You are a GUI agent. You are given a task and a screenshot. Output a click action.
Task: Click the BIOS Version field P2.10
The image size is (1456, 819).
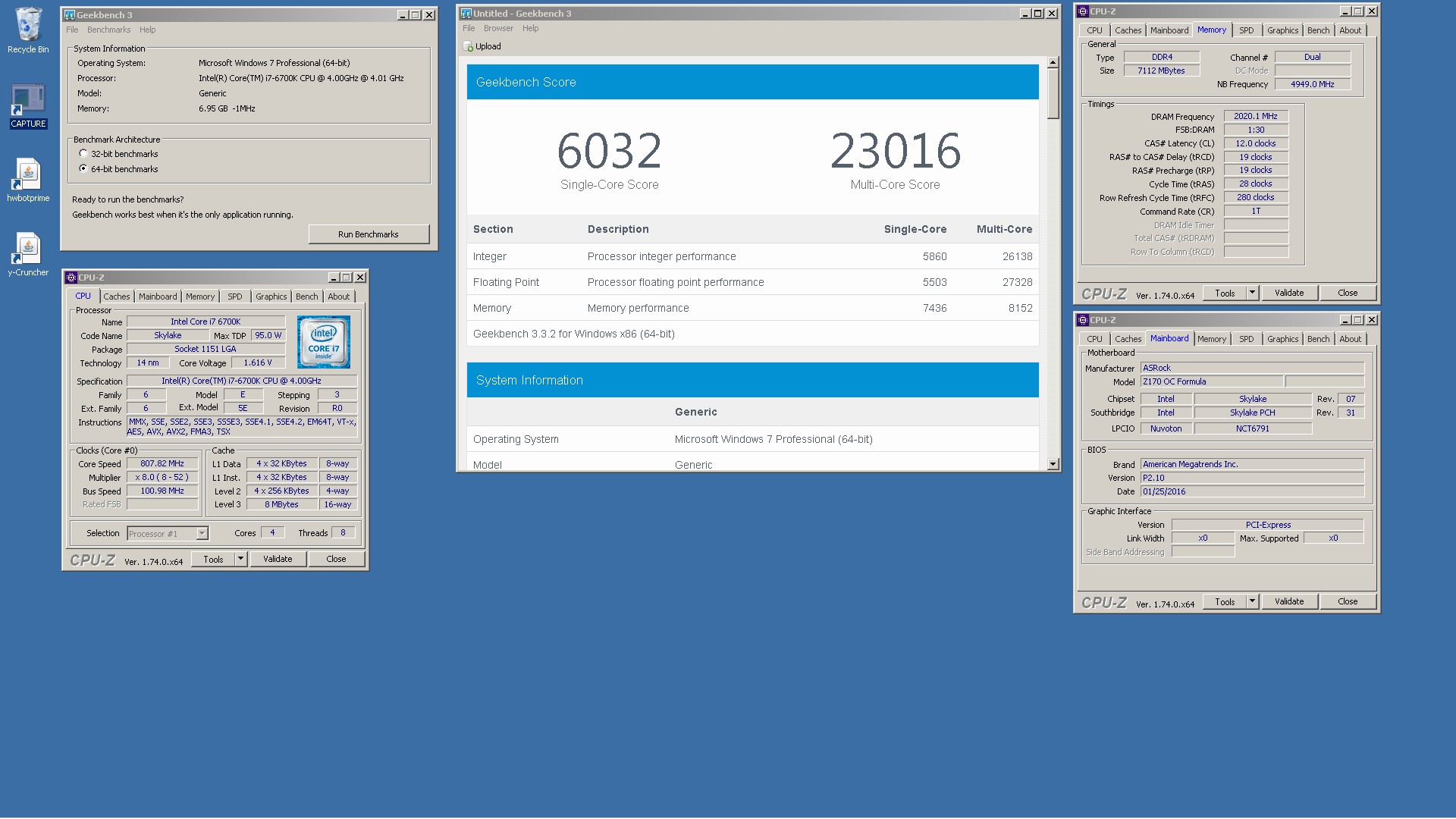1252,478
